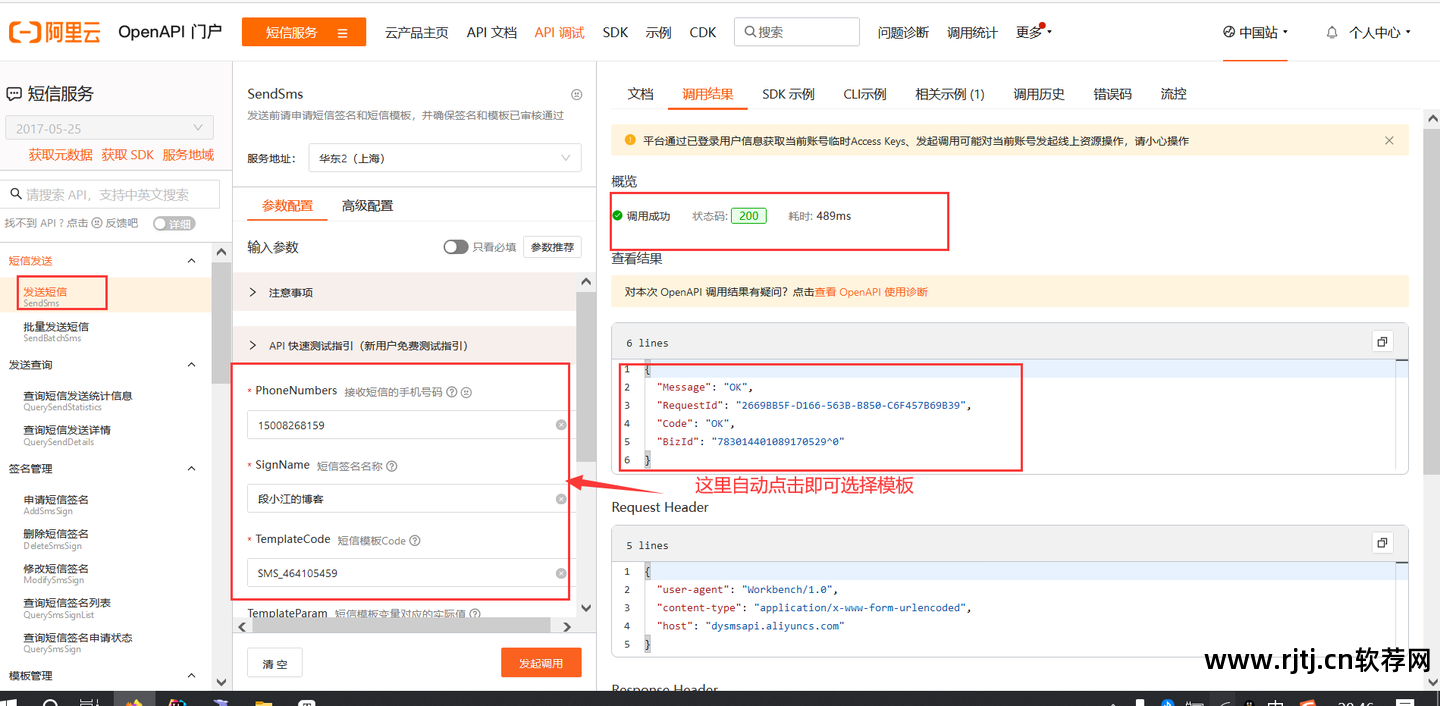Screen dimensions: 1440x706
Task: Clear the PhoneNumbers field with its x icon
Action: (561, 425)
